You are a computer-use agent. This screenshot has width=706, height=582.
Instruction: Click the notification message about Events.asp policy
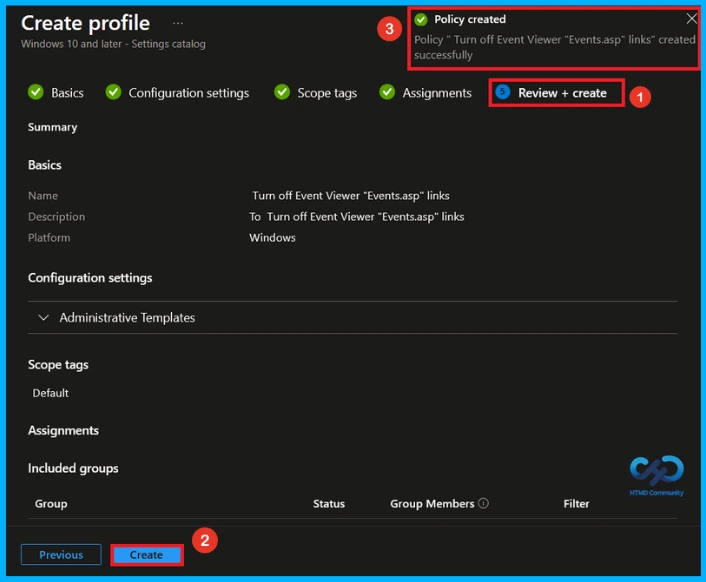(555, 47)
